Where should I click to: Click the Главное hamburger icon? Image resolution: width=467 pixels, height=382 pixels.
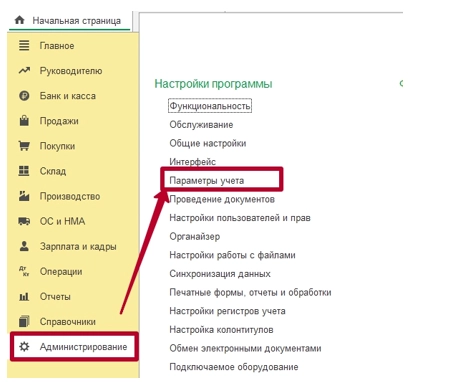[x=24, y=45]
